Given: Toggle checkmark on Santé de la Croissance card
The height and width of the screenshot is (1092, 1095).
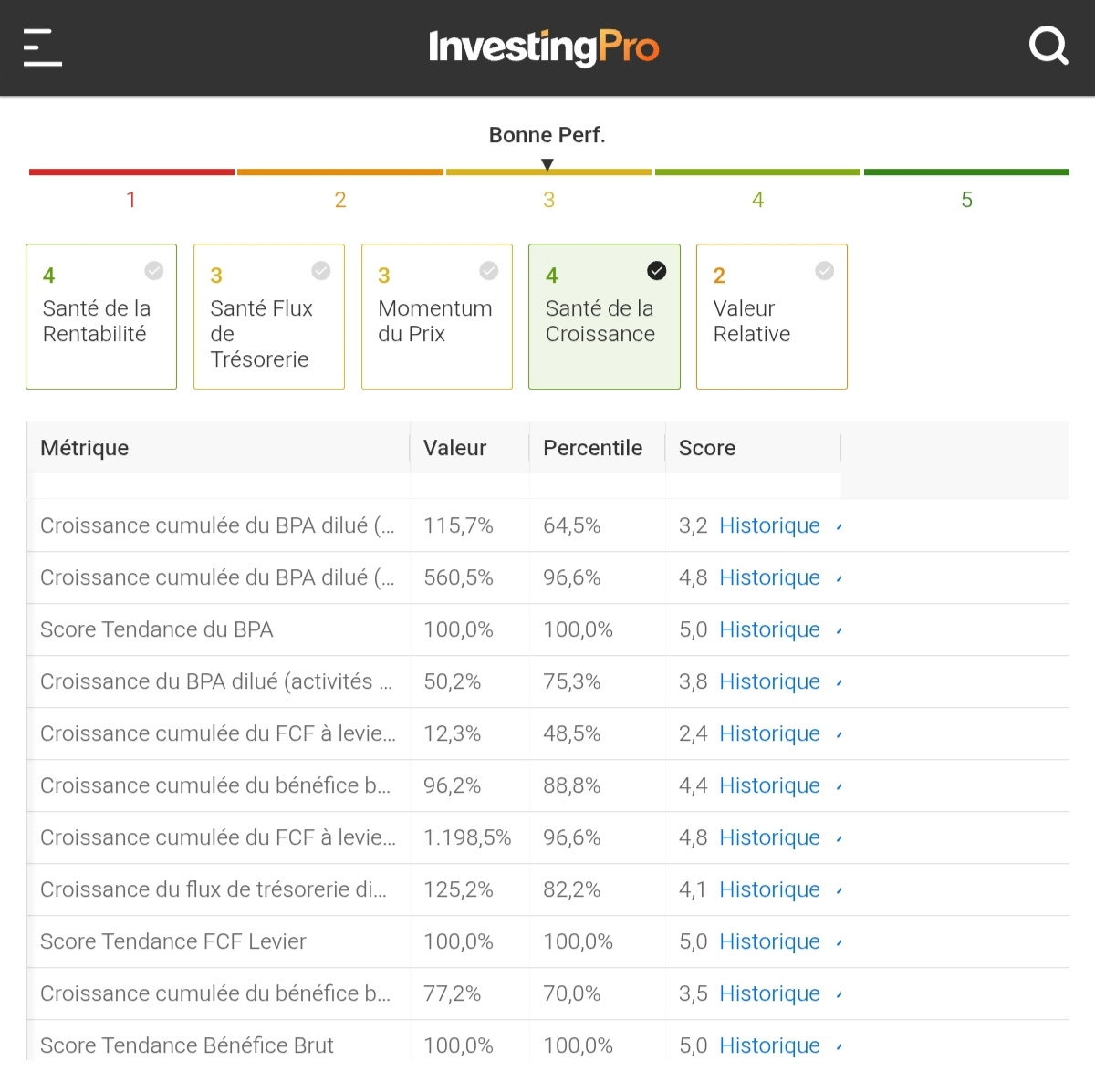Looking at the screenshot, I should click(657, 271).
